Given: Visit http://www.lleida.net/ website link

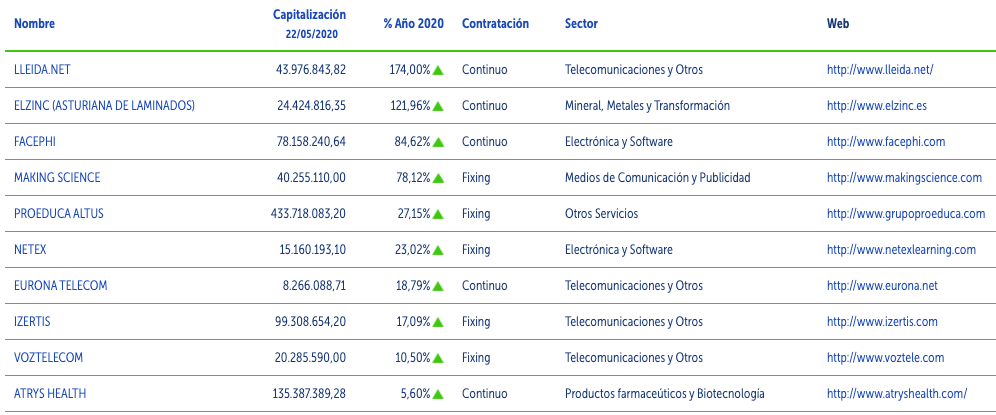Looking at the screenshot, I should point(880,70).
